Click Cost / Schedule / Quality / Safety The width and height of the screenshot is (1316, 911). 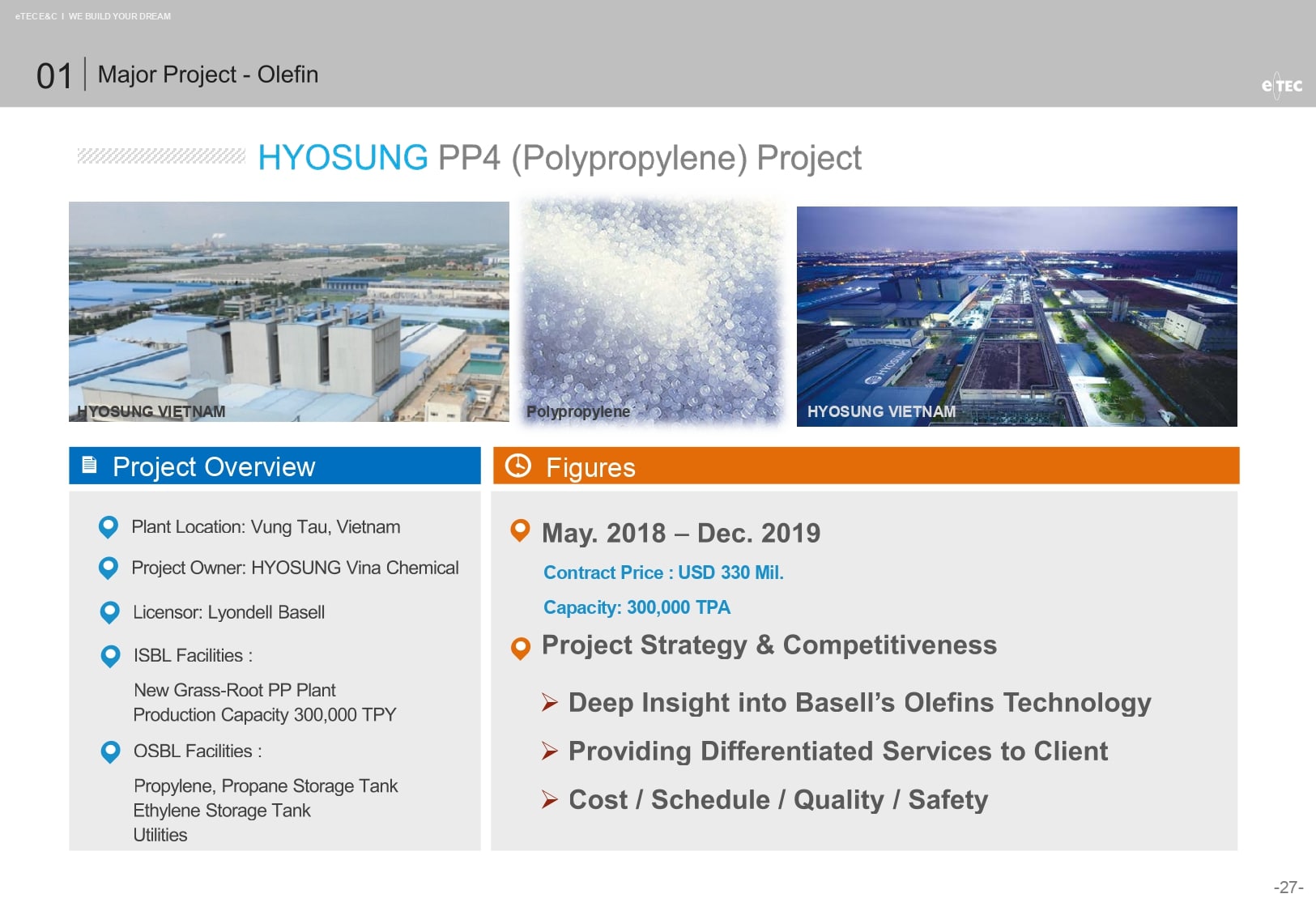778,800
